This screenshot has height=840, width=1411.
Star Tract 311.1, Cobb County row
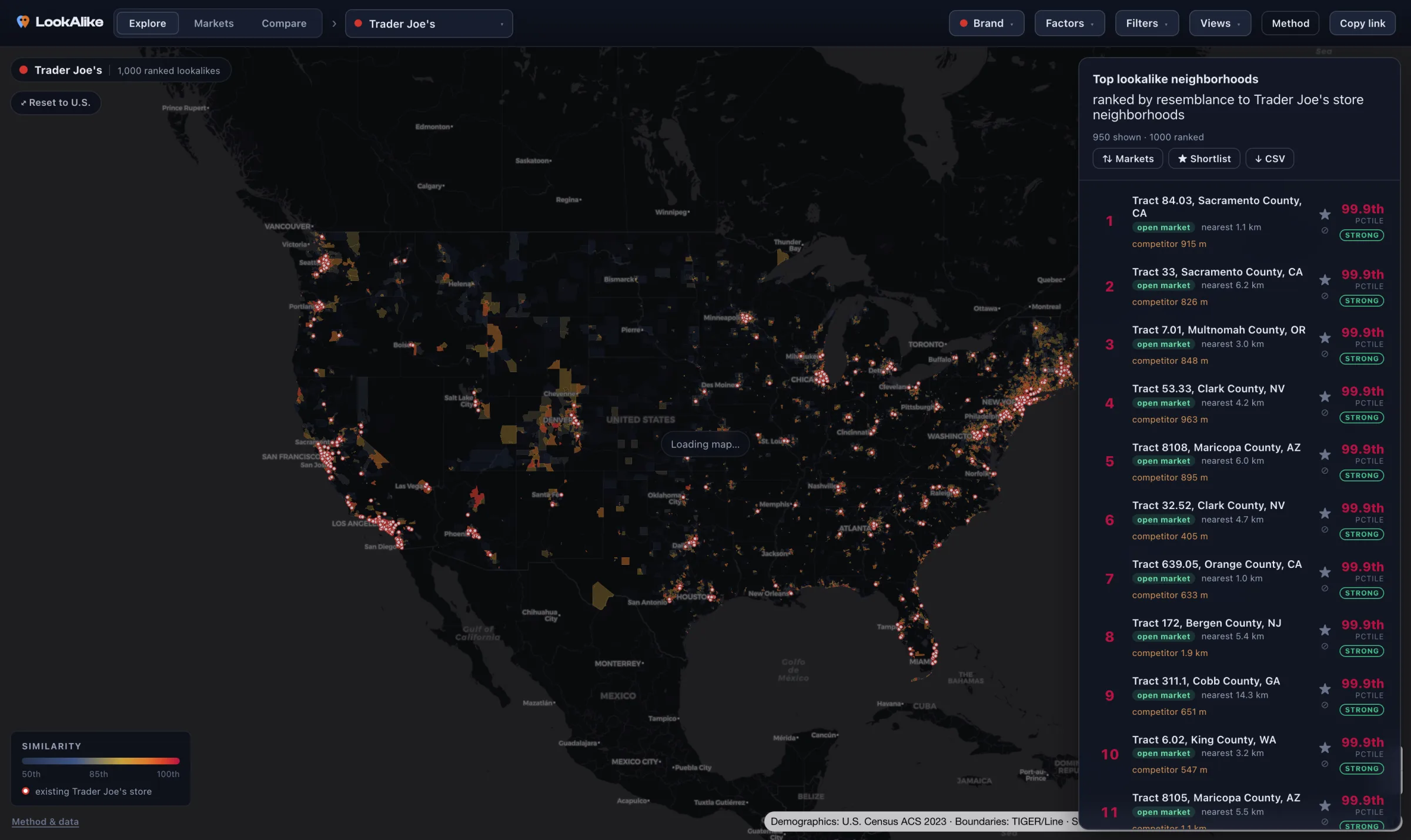[x=1325, y=689]
